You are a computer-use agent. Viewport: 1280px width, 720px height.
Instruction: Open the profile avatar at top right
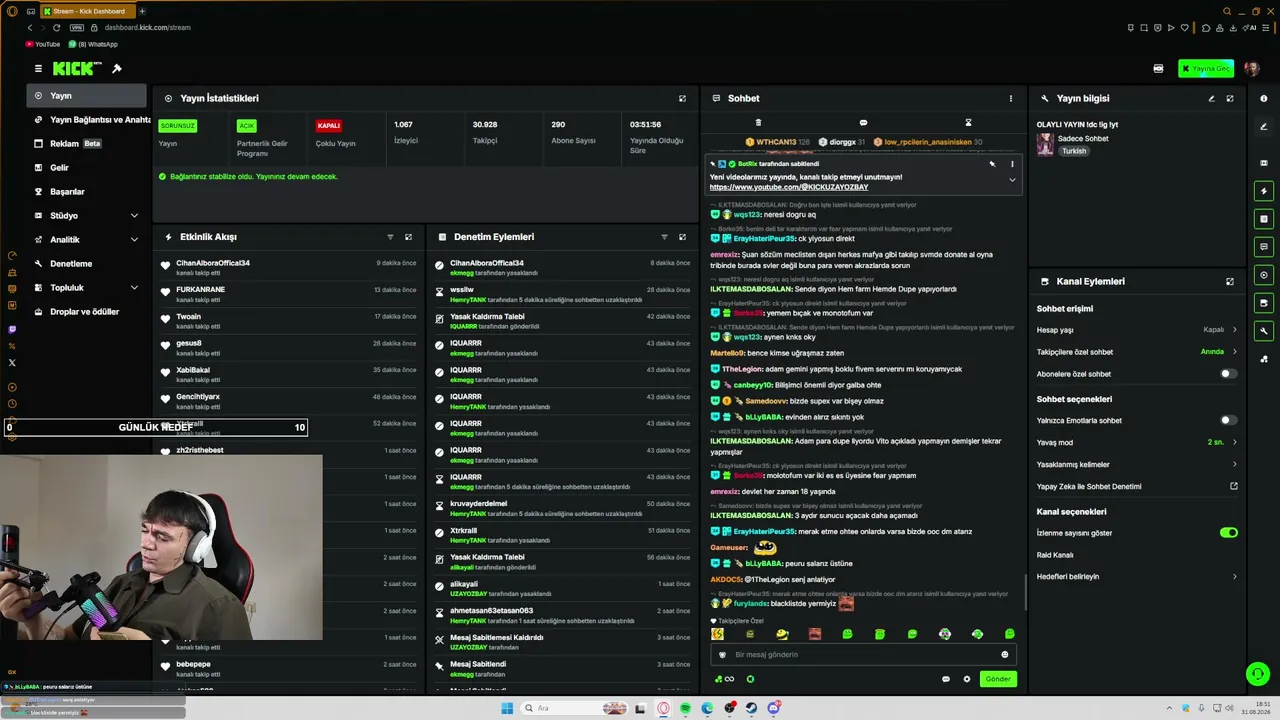click(1251, 69)
